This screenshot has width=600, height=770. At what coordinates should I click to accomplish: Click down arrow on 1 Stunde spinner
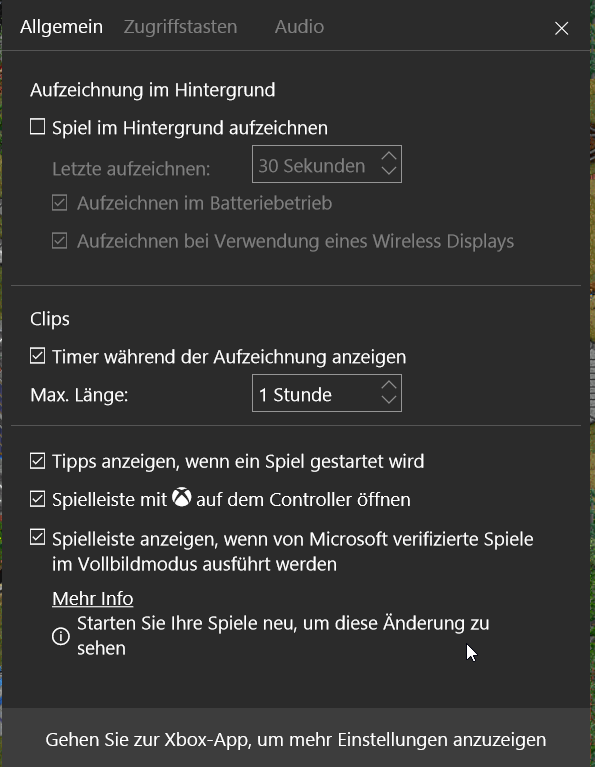[389, 402]
